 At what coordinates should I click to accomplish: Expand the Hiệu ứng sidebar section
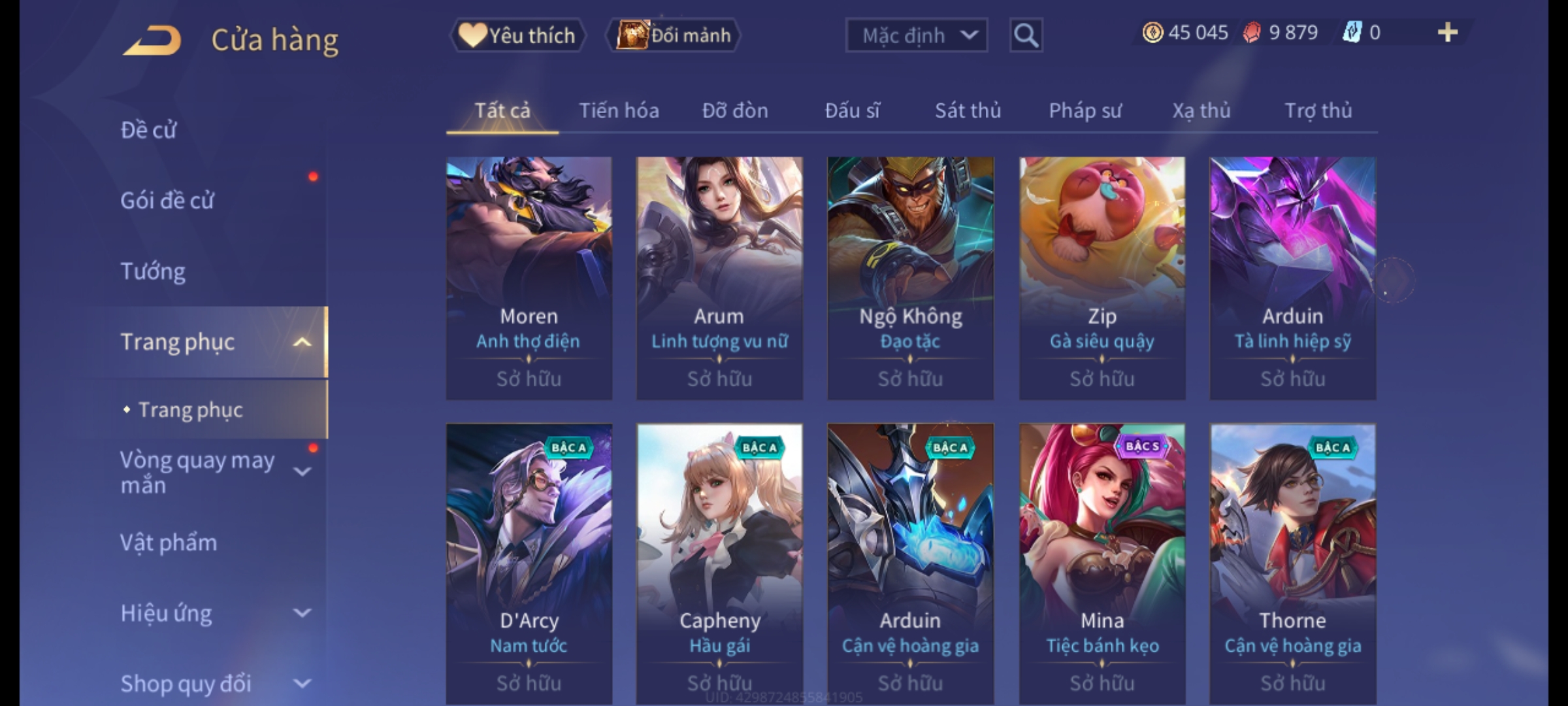point(301,613)
